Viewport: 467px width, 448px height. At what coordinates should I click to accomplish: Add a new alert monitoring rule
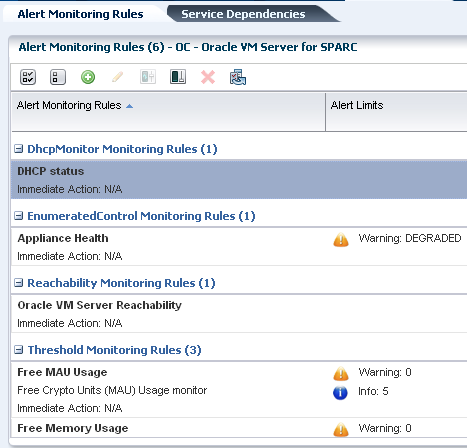pyautogui.click(x=88, y=77)
